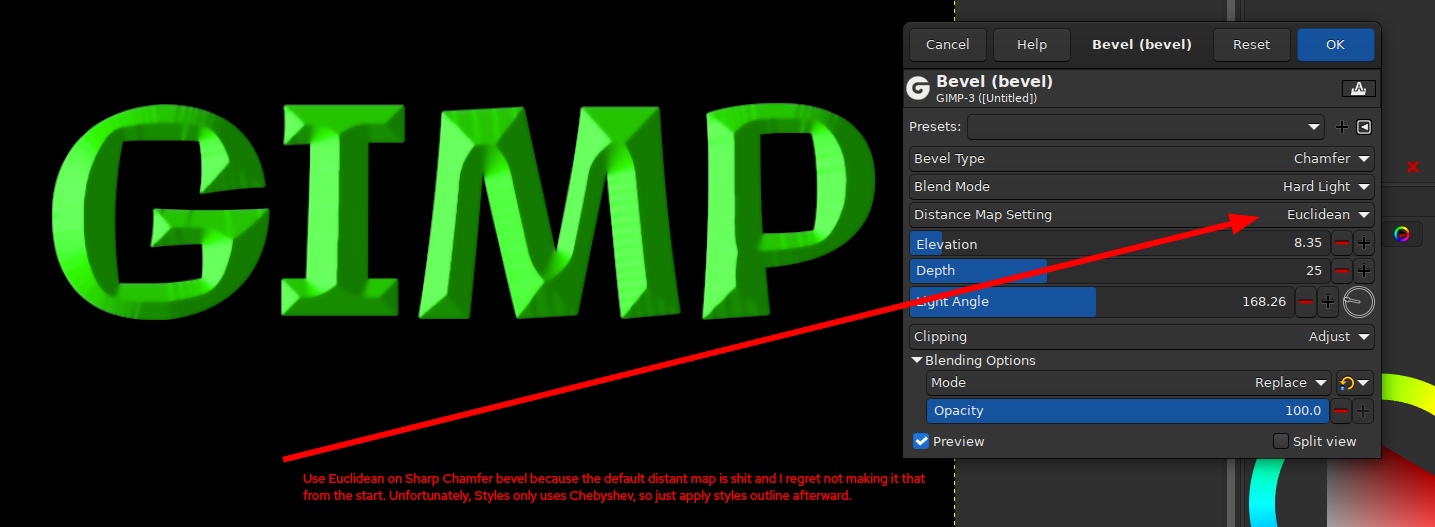This screenshot has width=1435, height=527.
Task: Open the Presets combo box
Action: (x=1146, y=127)
